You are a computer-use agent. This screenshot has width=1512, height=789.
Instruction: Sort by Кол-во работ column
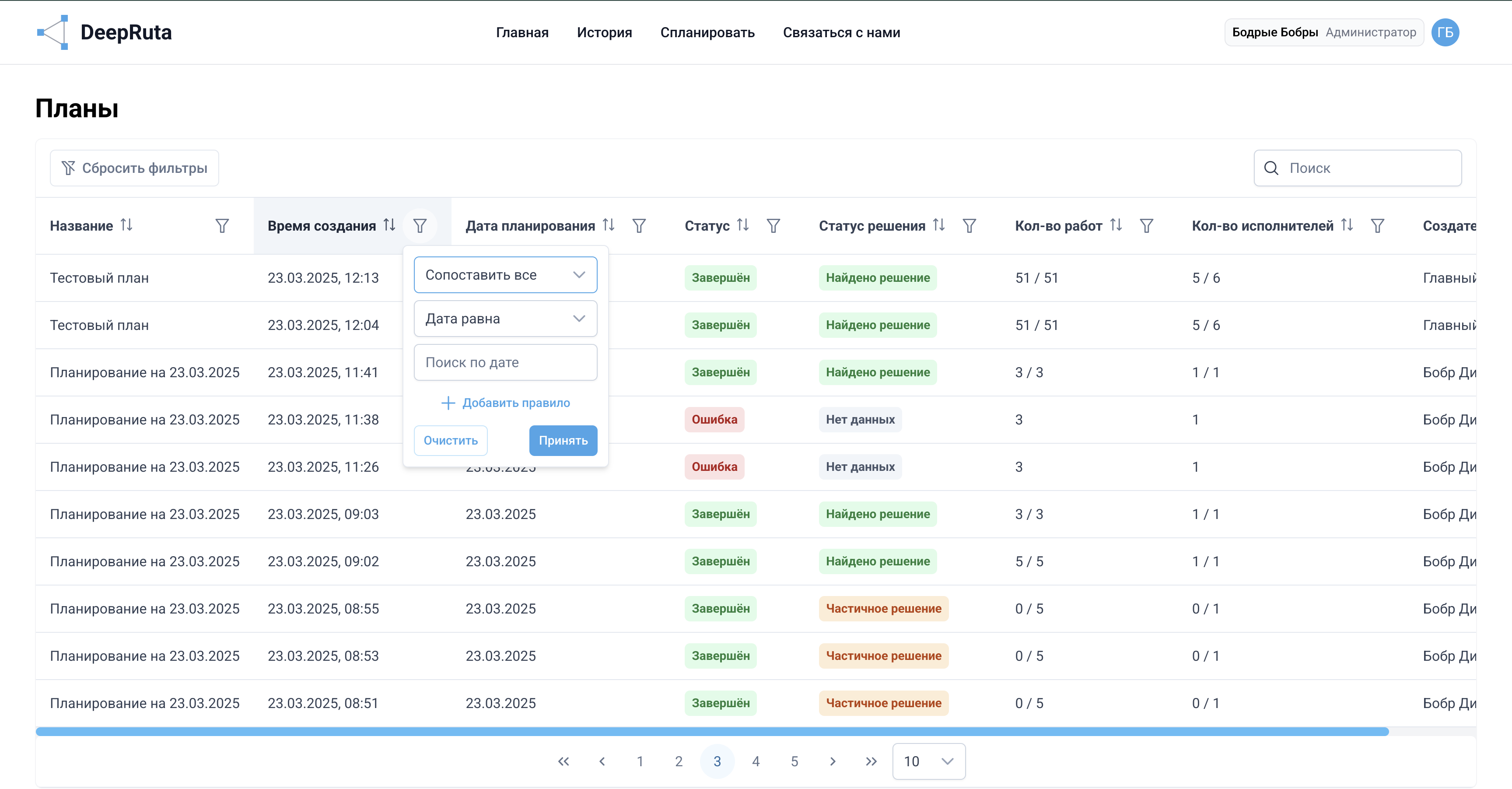click(1116, 225)
